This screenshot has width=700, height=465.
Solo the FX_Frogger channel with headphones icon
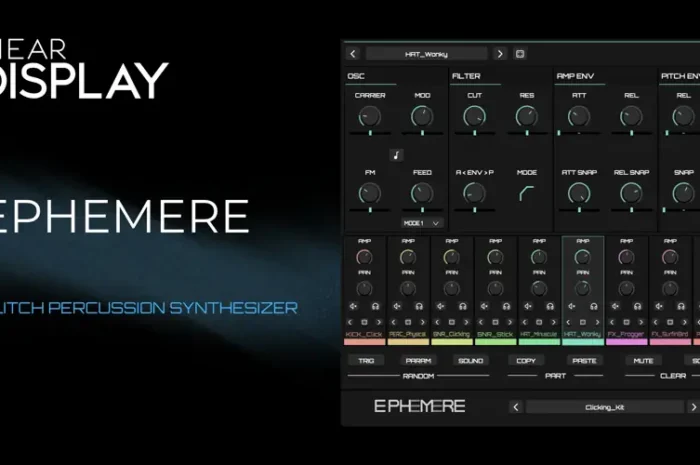(638, 306)
